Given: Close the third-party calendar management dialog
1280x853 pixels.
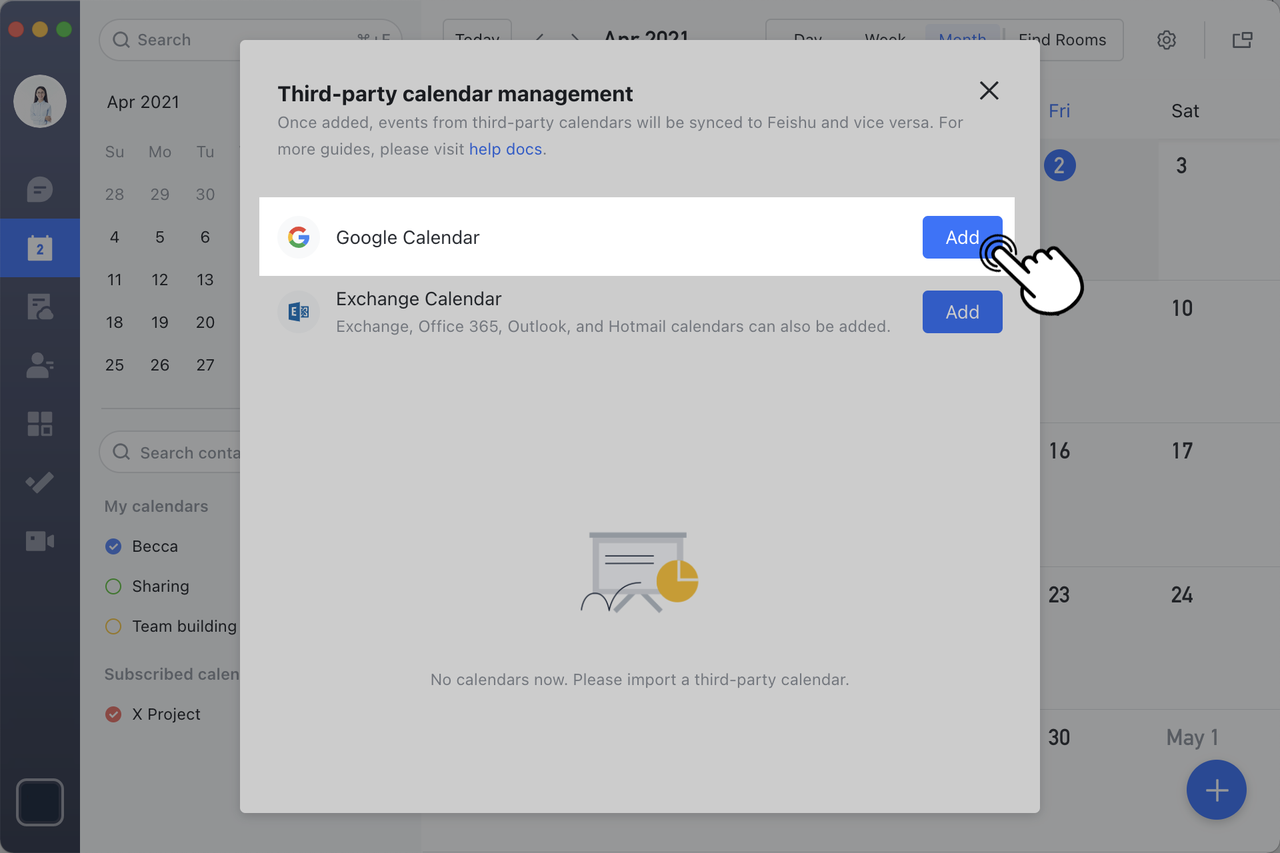Looking at the screenshot, I should pyautogui.click(x=989, y=91).
